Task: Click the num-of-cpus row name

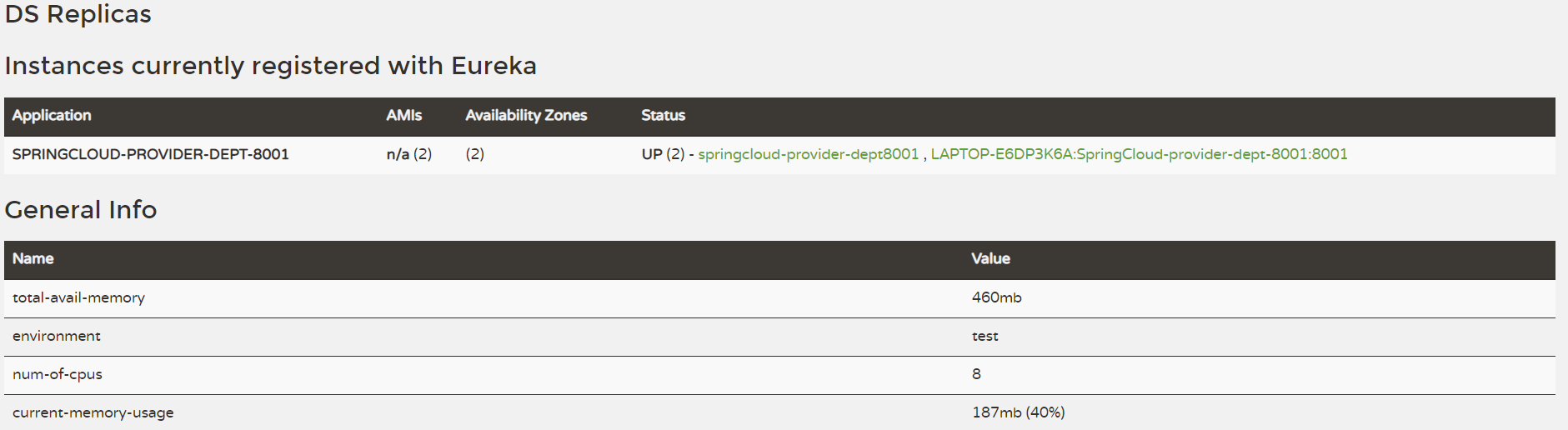Action: point(58,374)
